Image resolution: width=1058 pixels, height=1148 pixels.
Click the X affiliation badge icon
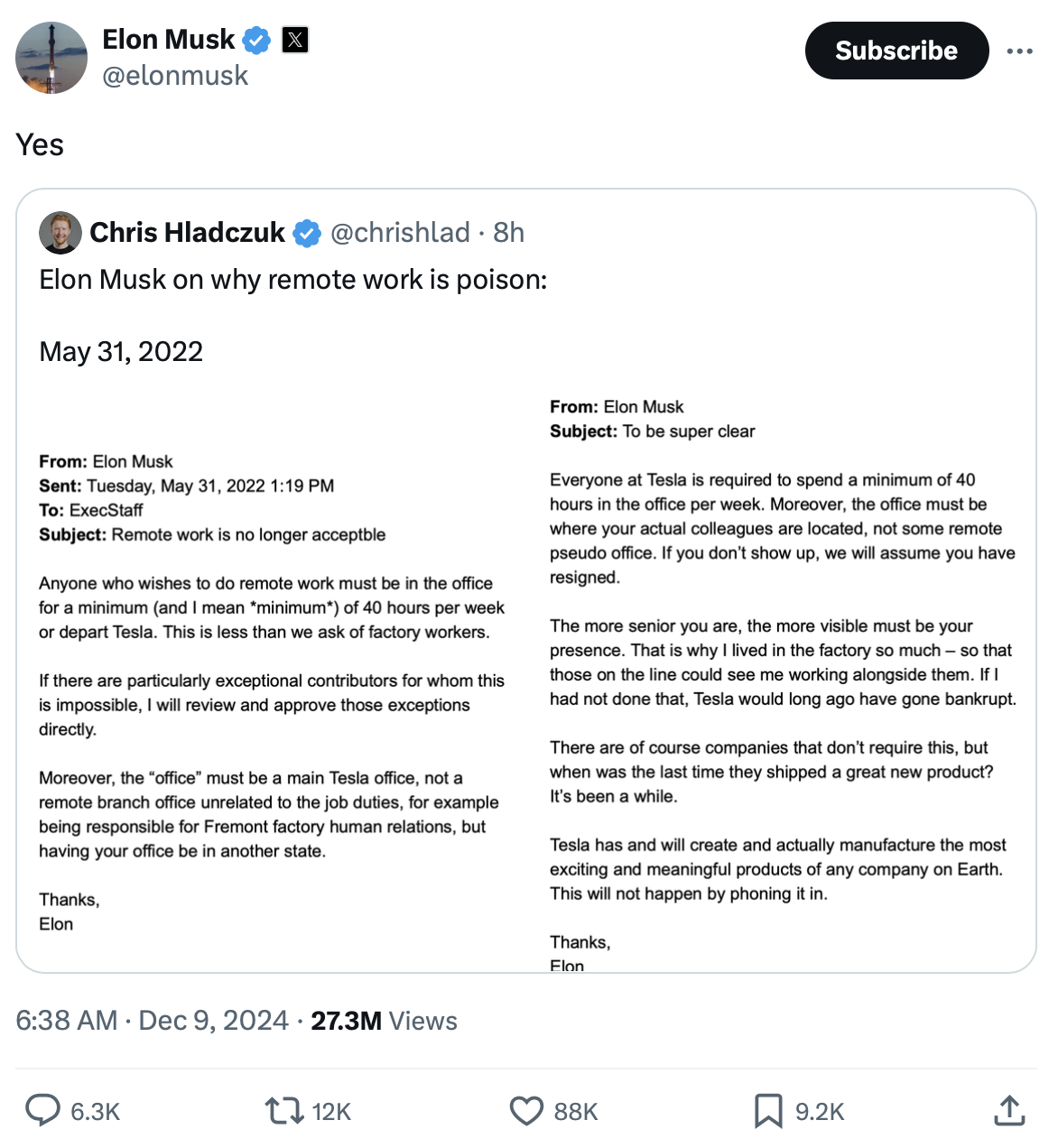tap(294, 40)
